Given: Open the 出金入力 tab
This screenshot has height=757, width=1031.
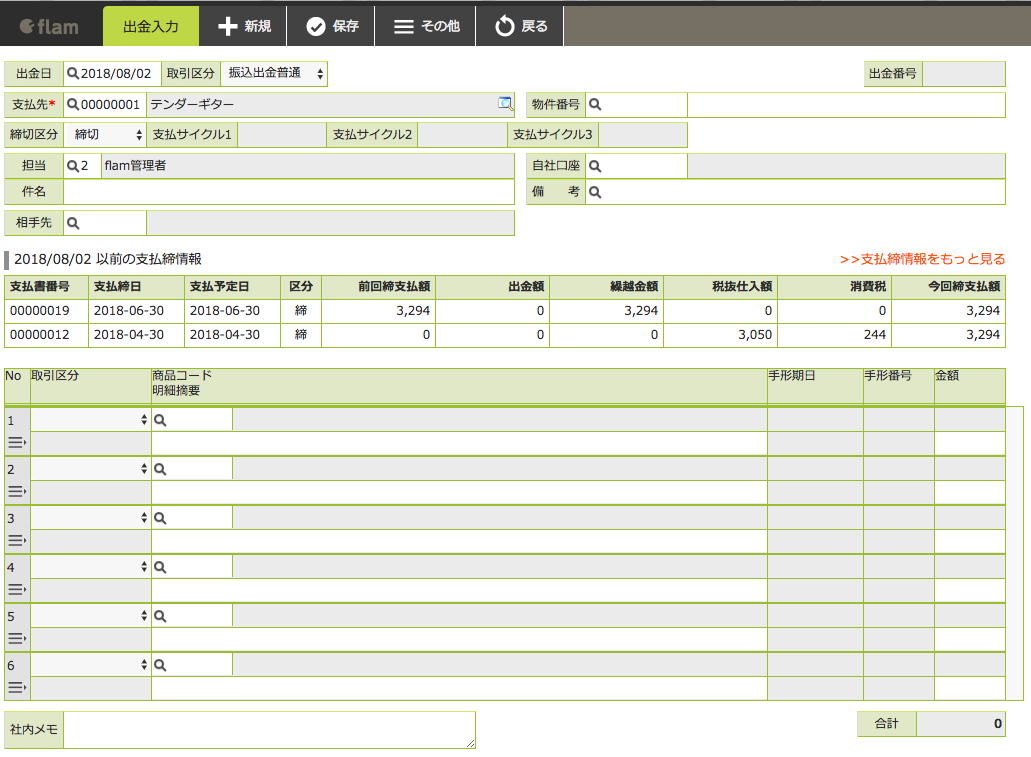Looking at the screenshot, I should tap(151, 26).
